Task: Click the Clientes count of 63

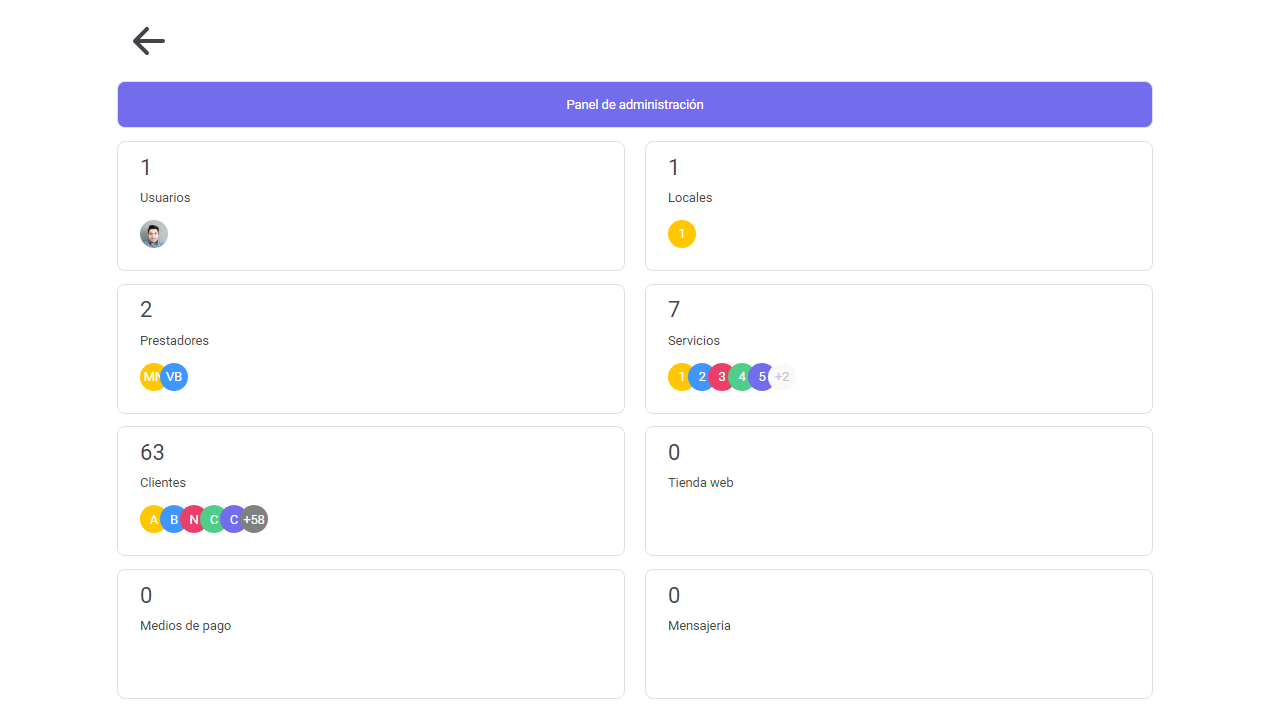Action: point(152,453)
